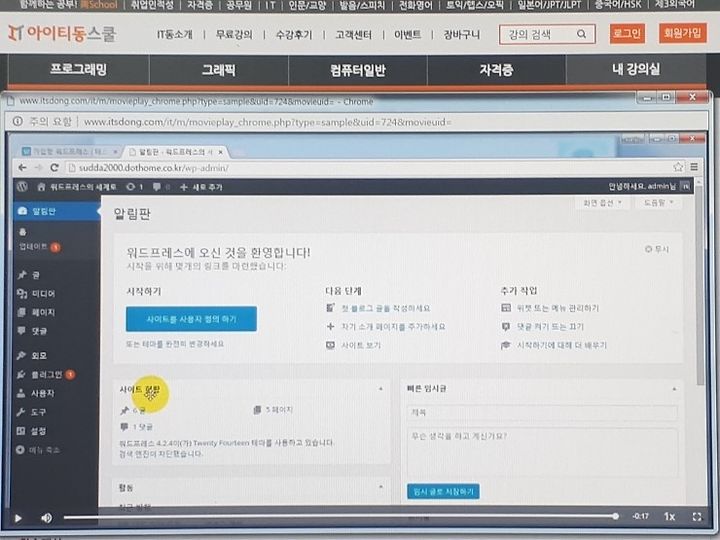
Task: Open the comments bubble in admin bar
Action: 161,187
